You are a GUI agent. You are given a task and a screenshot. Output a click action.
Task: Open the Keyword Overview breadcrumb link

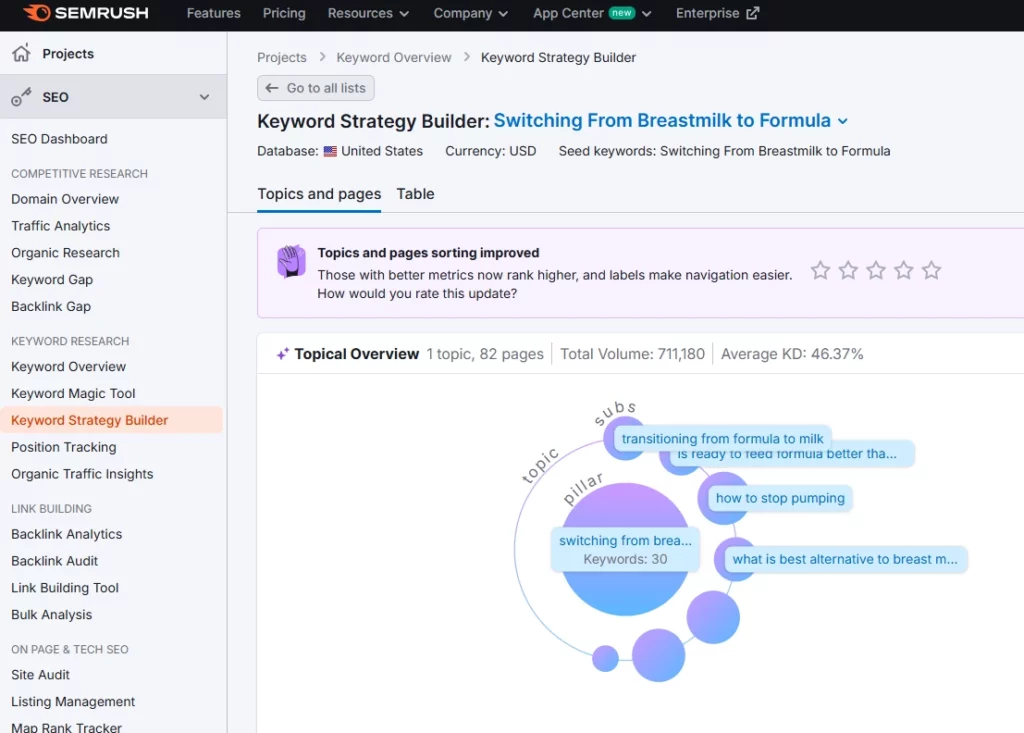point(394,57)
